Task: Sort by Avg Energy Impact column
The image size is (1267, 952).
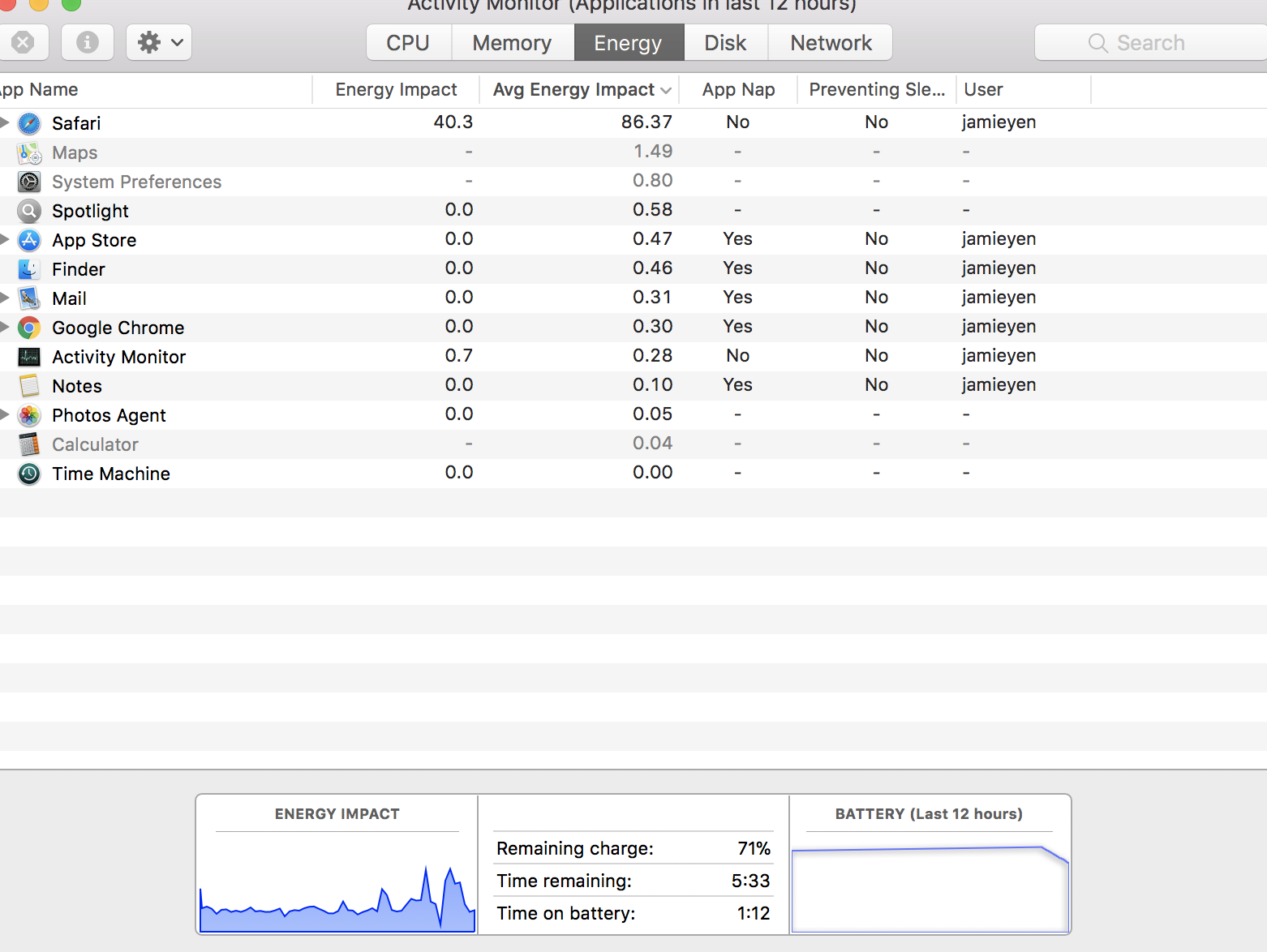Action: pos(580,90)
